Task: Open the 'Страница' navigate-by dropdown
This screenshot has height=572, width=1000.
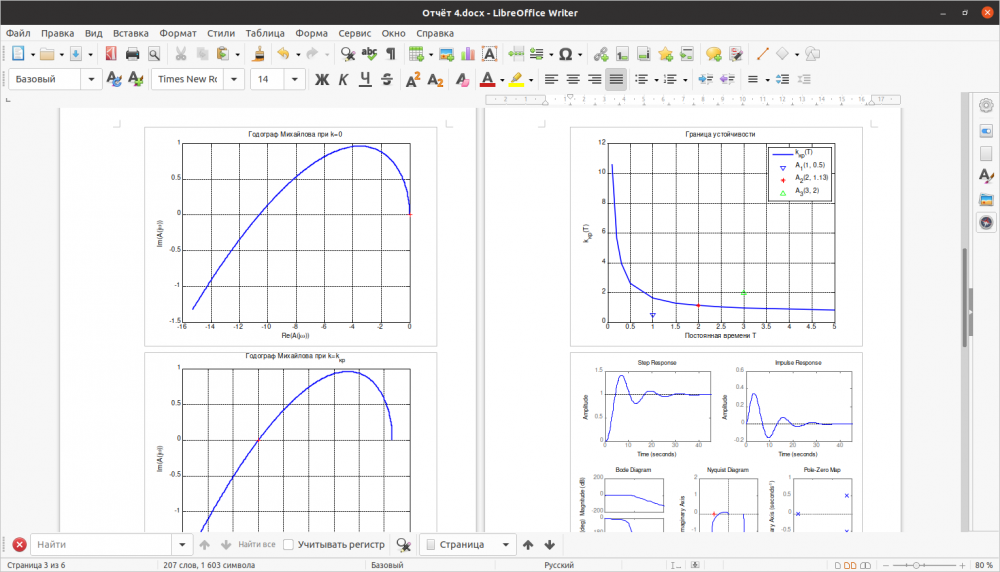Action: (x=505, y=545)
